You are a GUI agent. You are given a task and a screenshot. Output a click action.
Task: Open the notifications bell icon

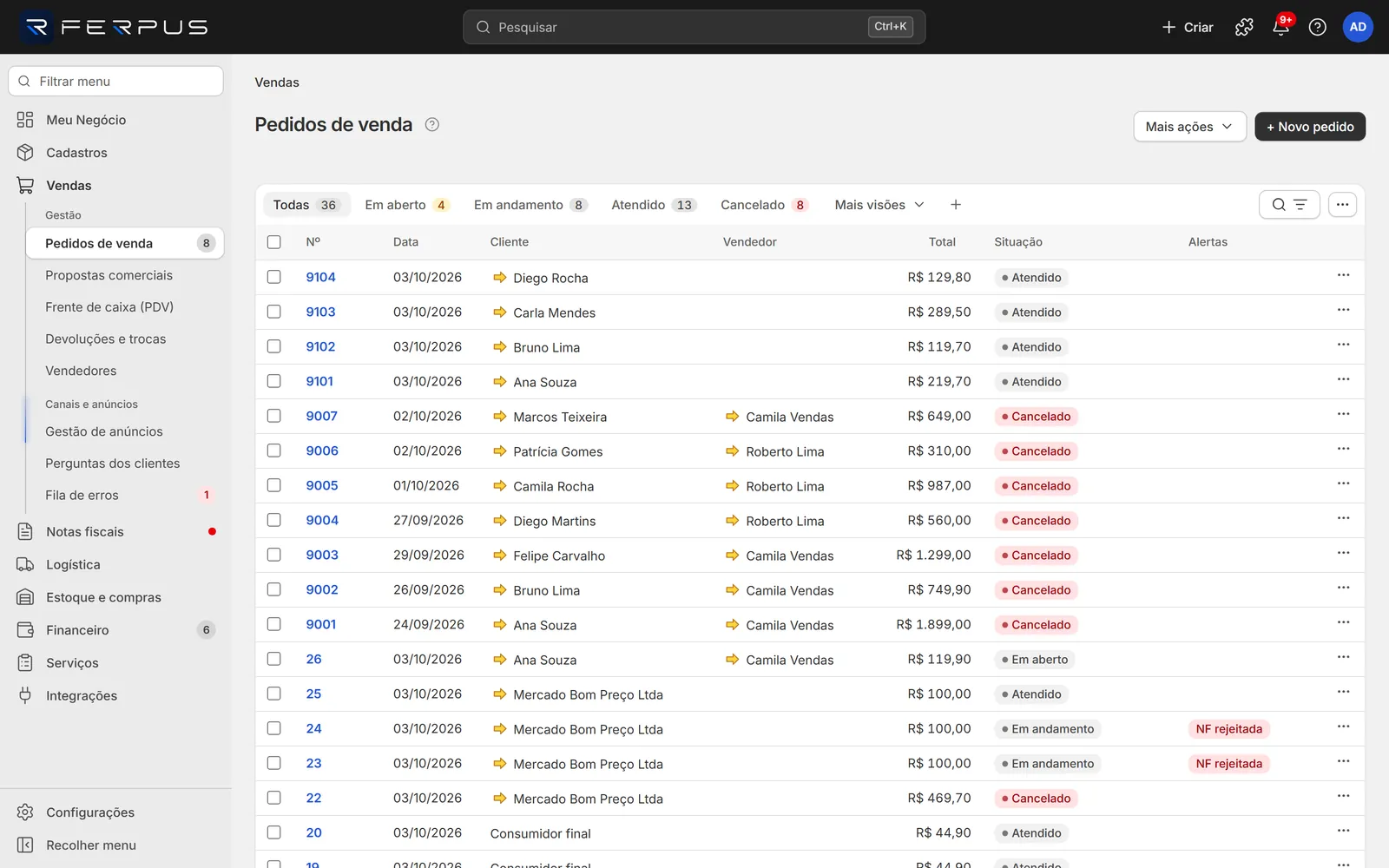[x=1280, y=27]
